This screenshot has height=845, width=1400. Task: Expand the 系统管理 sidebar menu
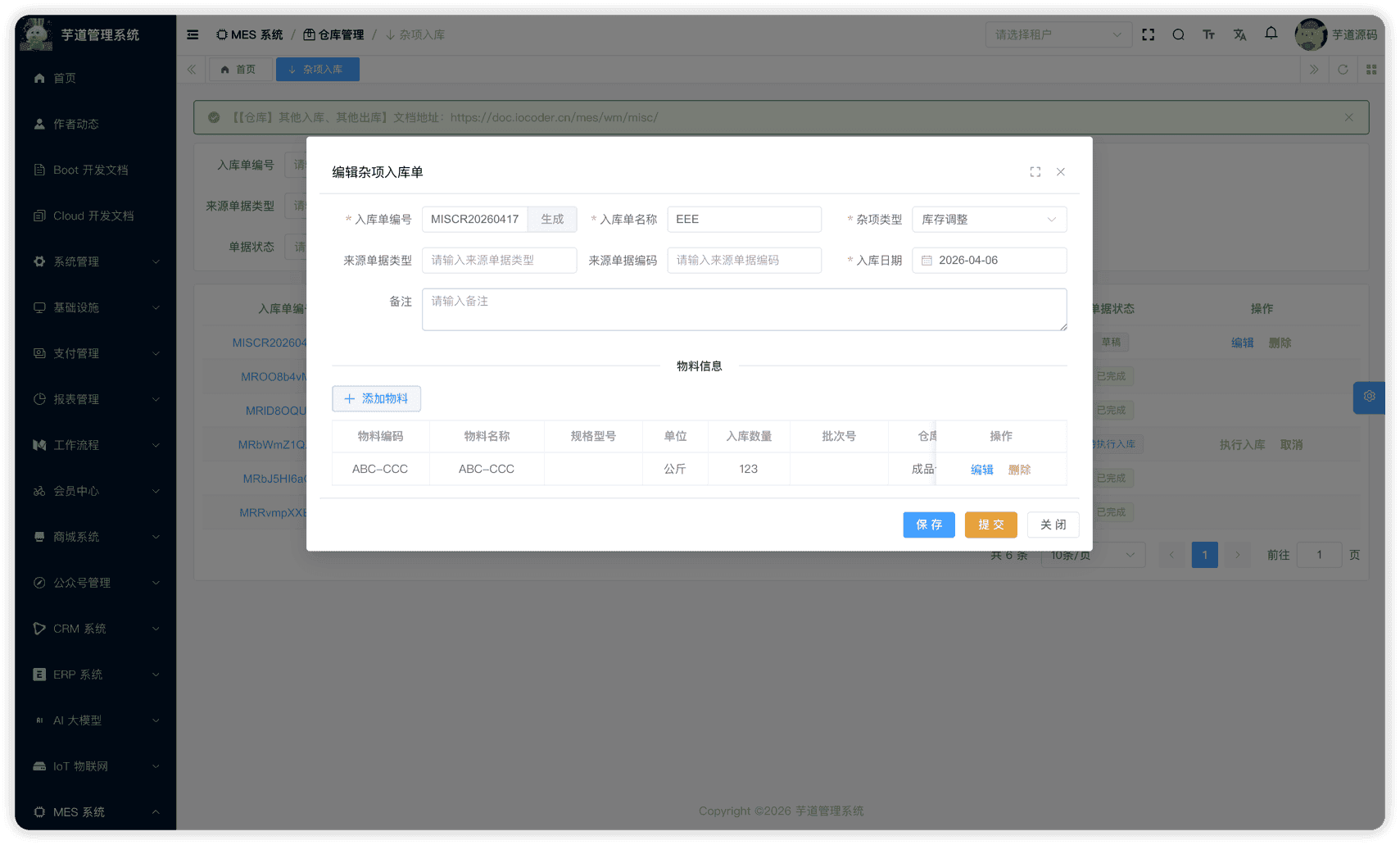pos(95,261)
